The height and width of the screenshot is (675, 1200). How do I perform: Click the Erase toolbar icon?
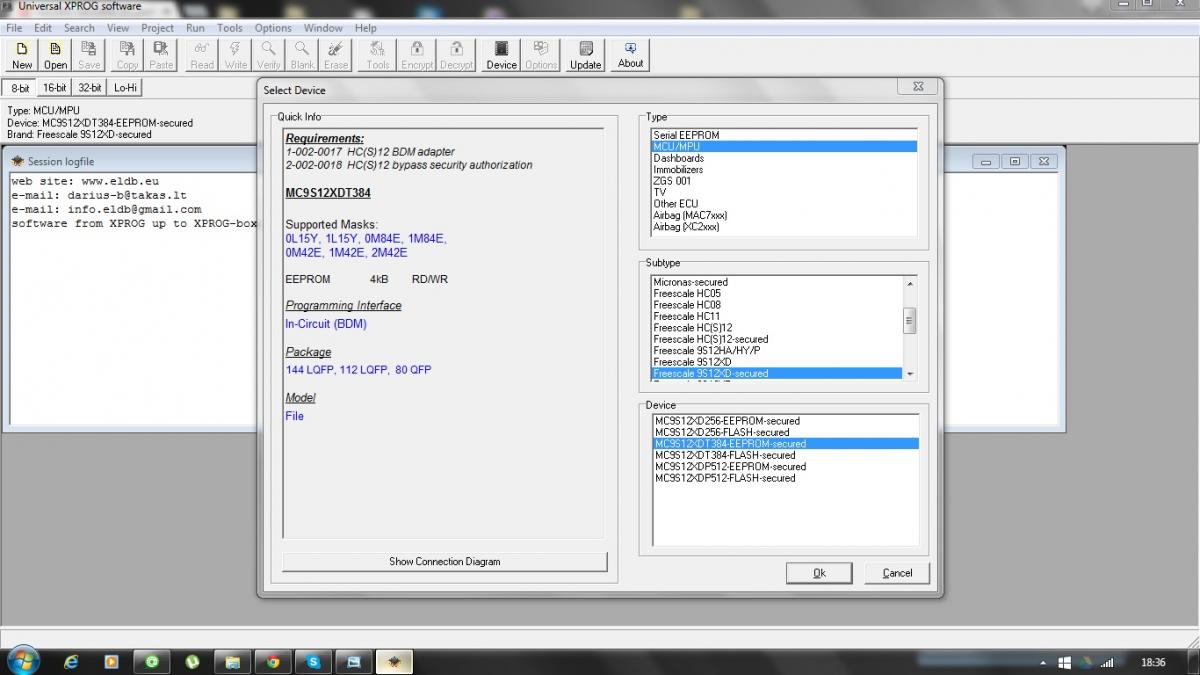(336, 55)
